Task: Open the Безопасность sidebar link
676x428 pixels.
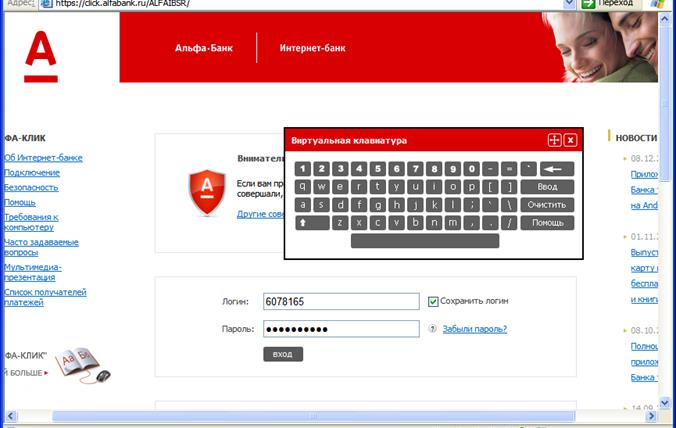Action: [31, 187]
